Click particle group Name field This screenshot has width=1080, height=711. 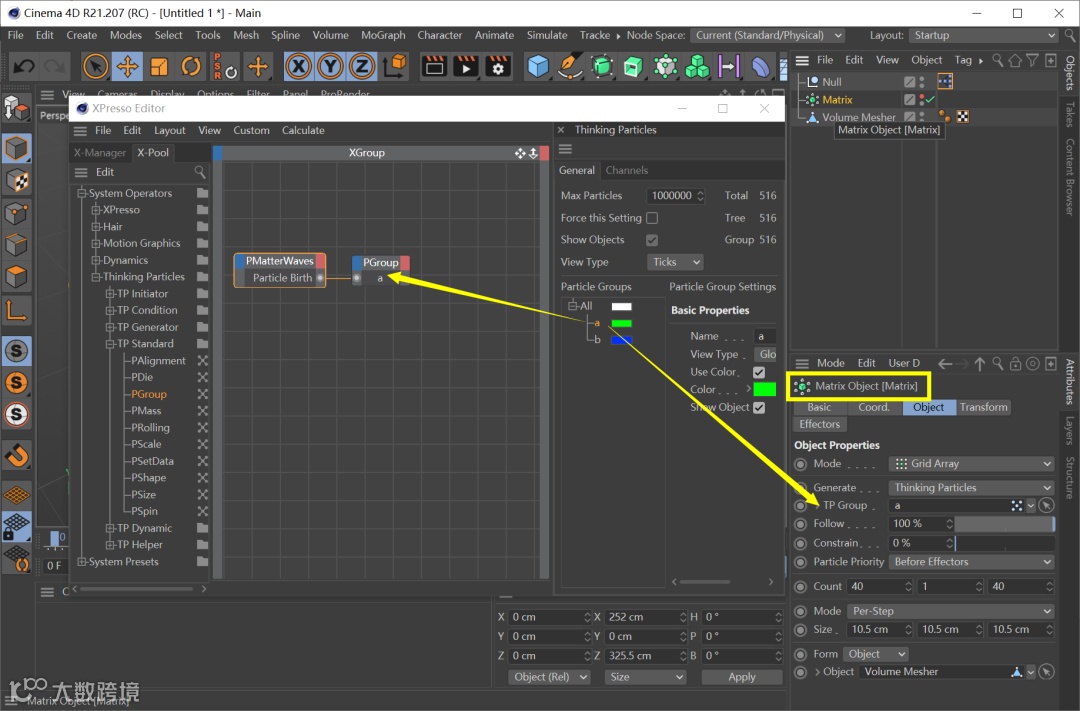pos(765,336)
